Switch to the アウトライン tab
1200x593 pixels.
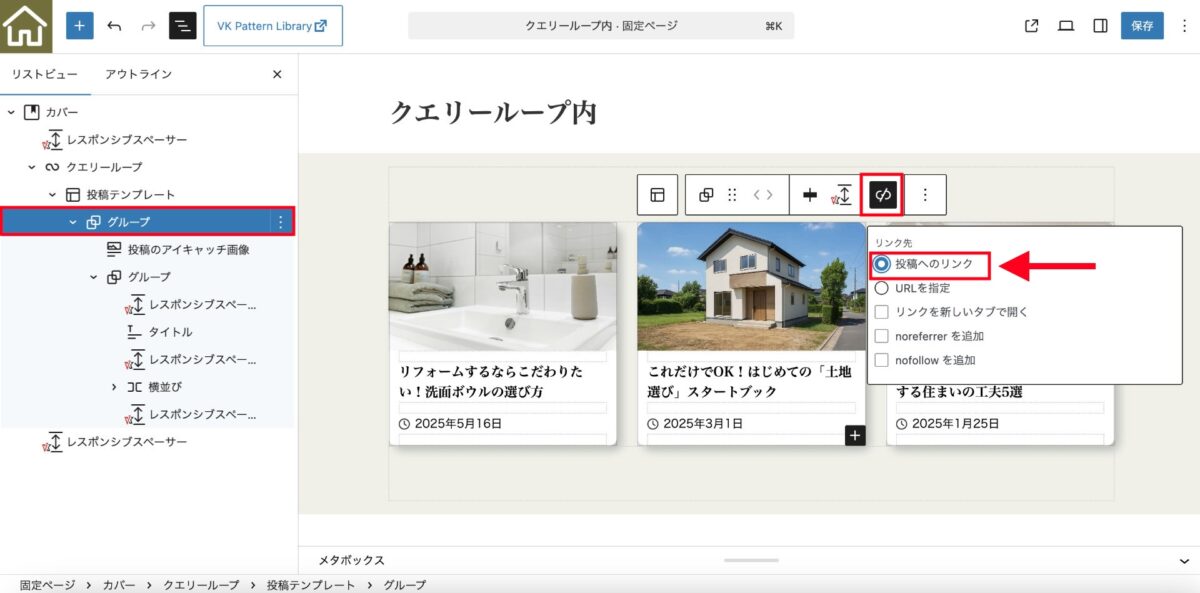(x=138, y=74)
